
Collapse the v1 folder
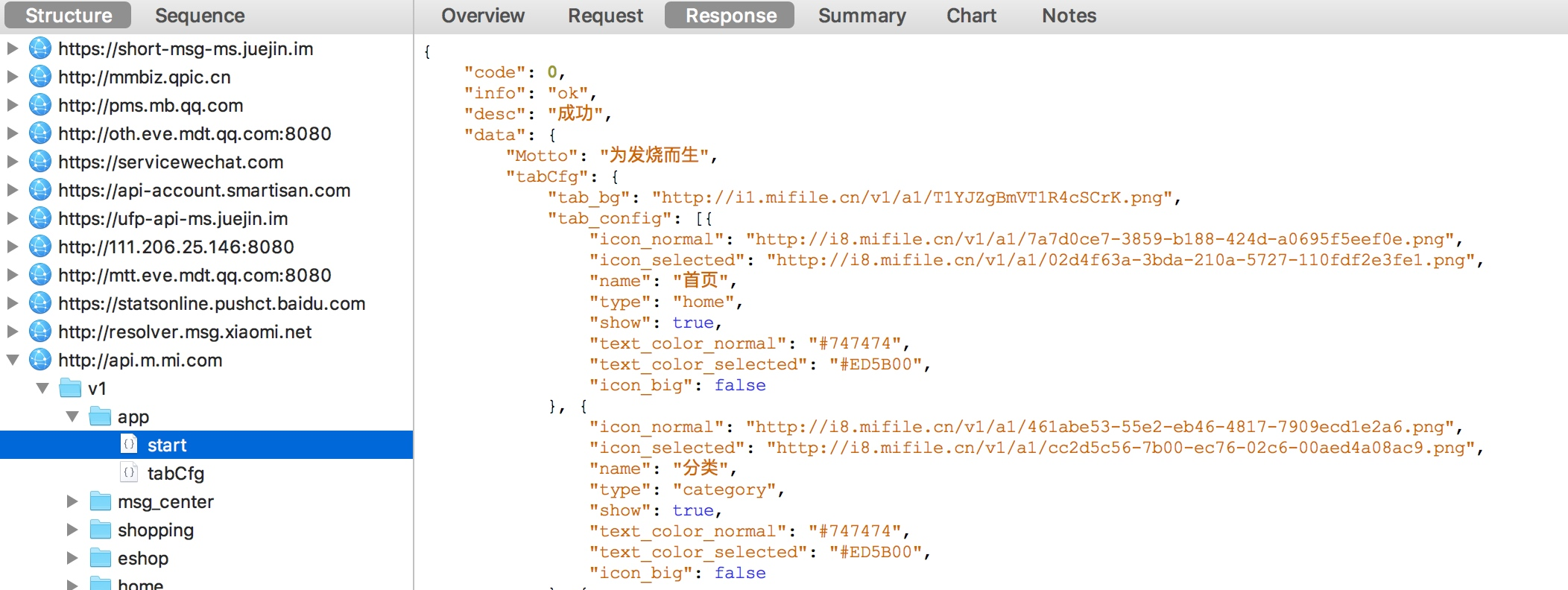tap(42, 388)
